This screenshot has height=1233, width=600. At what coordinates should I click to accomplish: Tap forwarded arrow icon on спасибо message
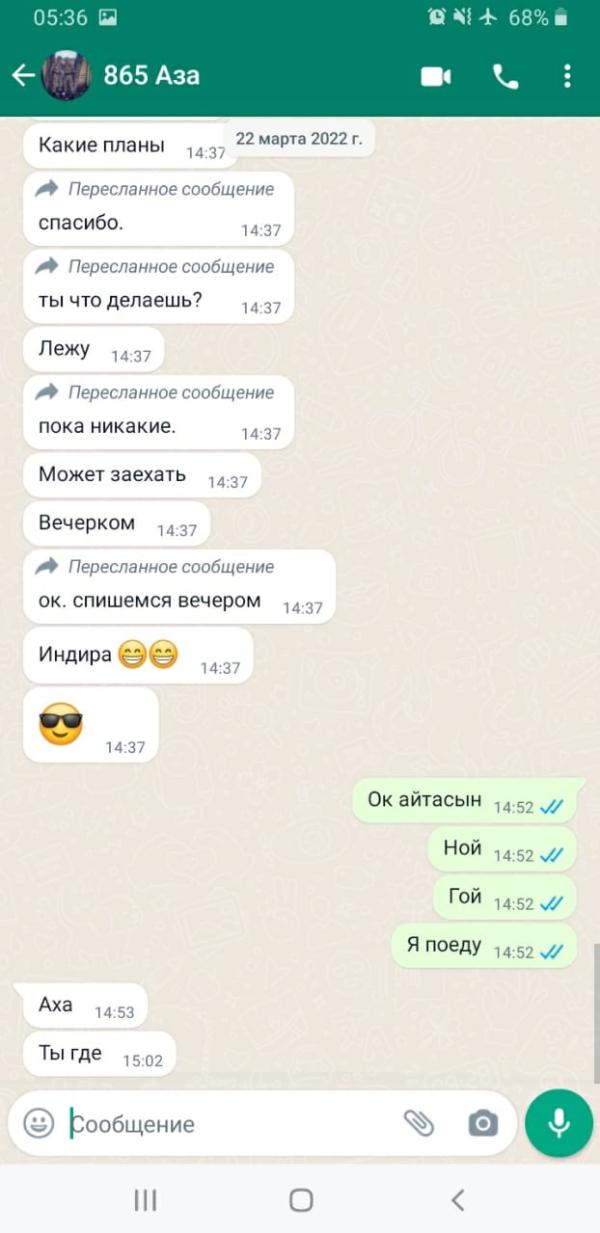(47, 188)
